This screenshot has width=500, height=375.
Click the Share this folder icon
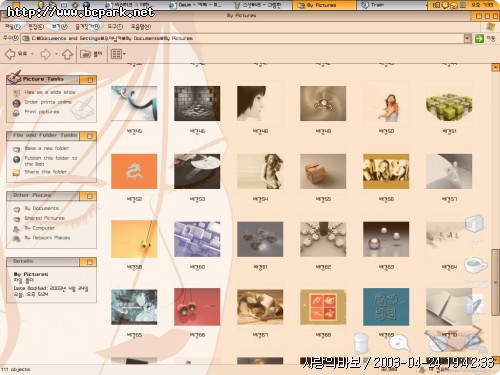(x=16, y=172)
